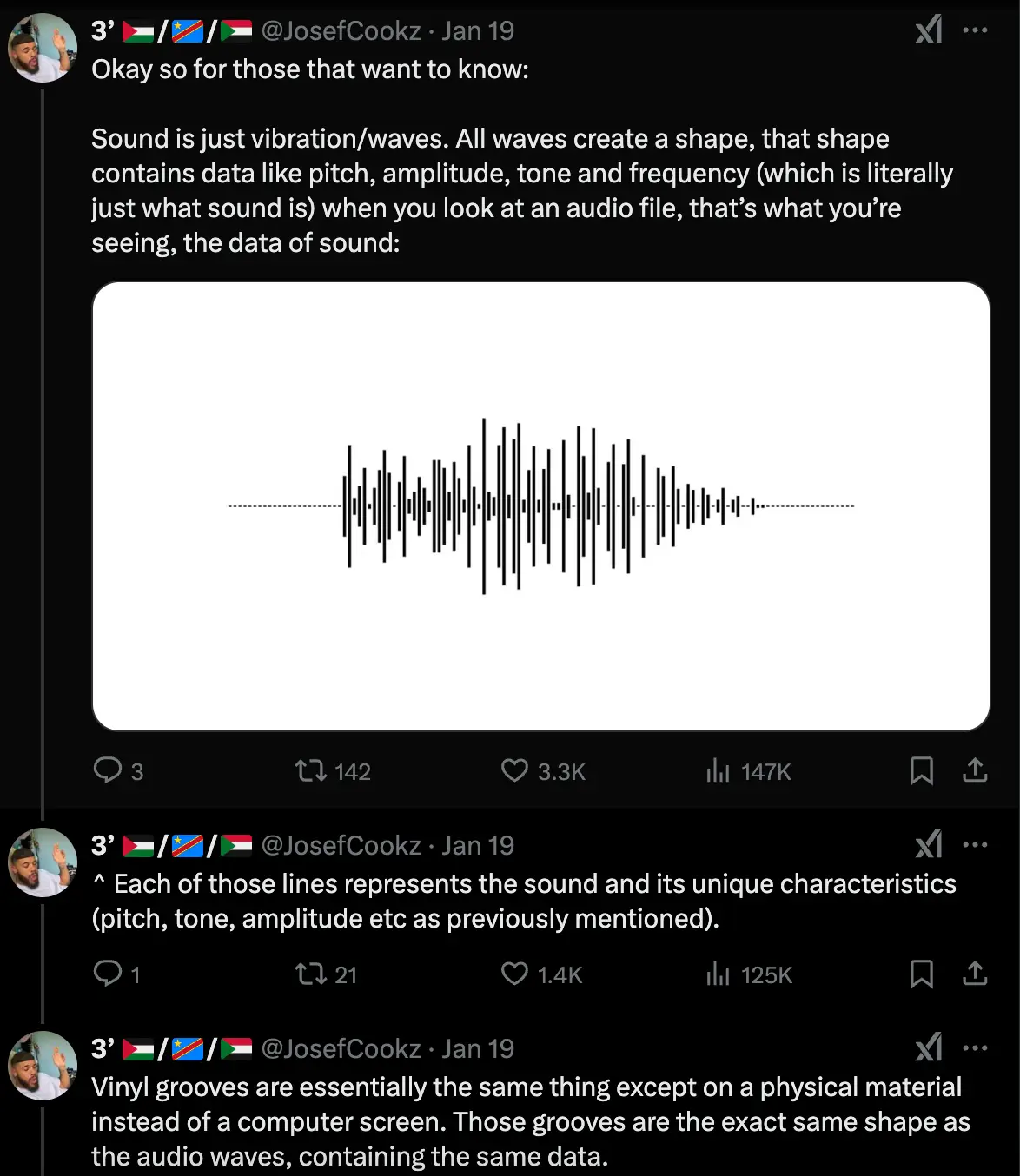Screen dimensions: 1020x1176
Task: Open more options on the vinyl grooves tweet
Action: pyautogui.click(x=975, y=1048)
